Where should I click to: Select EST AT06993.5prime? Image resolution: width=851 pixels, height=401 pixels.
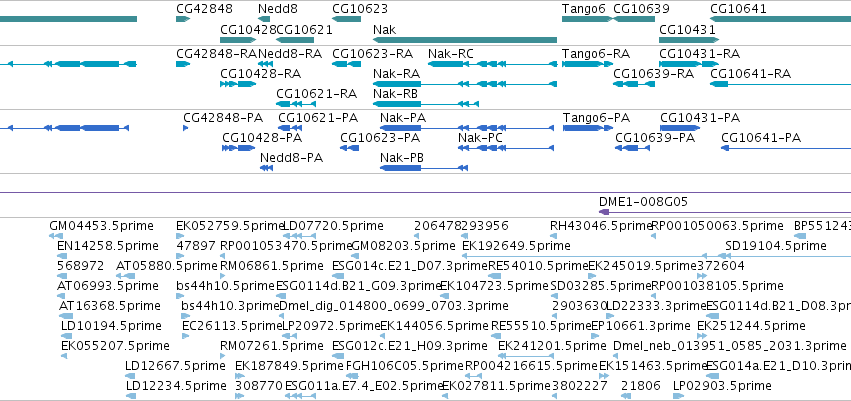coord(60,296)
